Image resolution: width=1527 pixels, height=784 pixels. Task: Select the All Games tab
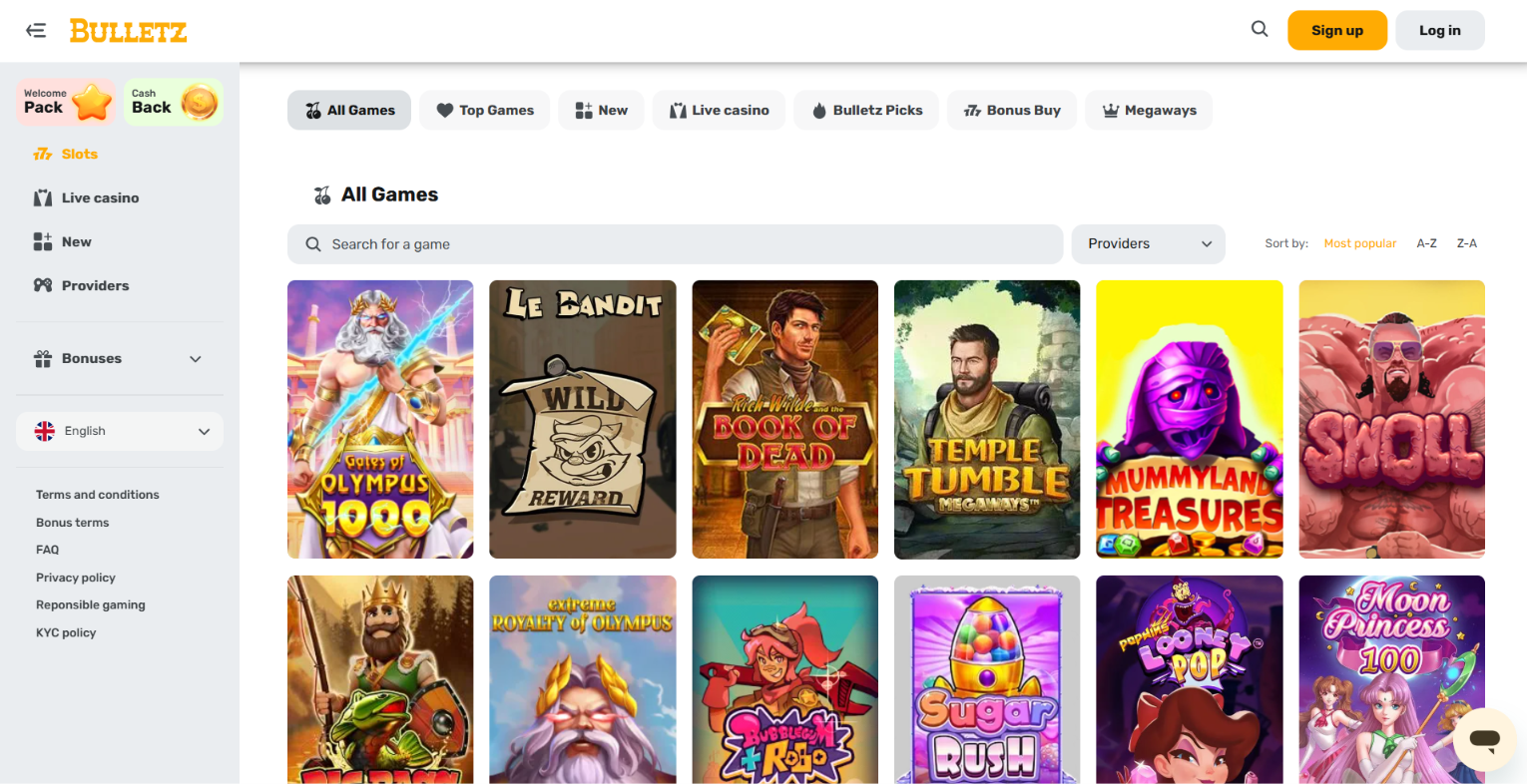tap(349, 110)
